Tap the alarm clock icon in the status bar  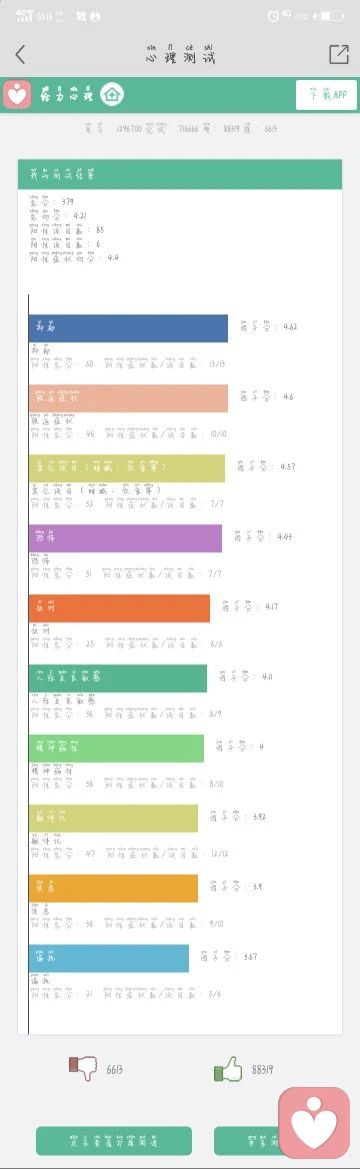274,16
